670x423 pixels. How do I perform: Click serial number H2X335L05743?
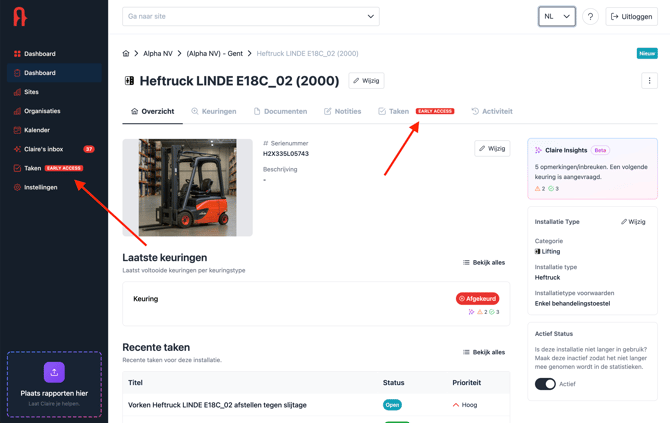(x=286, y=154)
